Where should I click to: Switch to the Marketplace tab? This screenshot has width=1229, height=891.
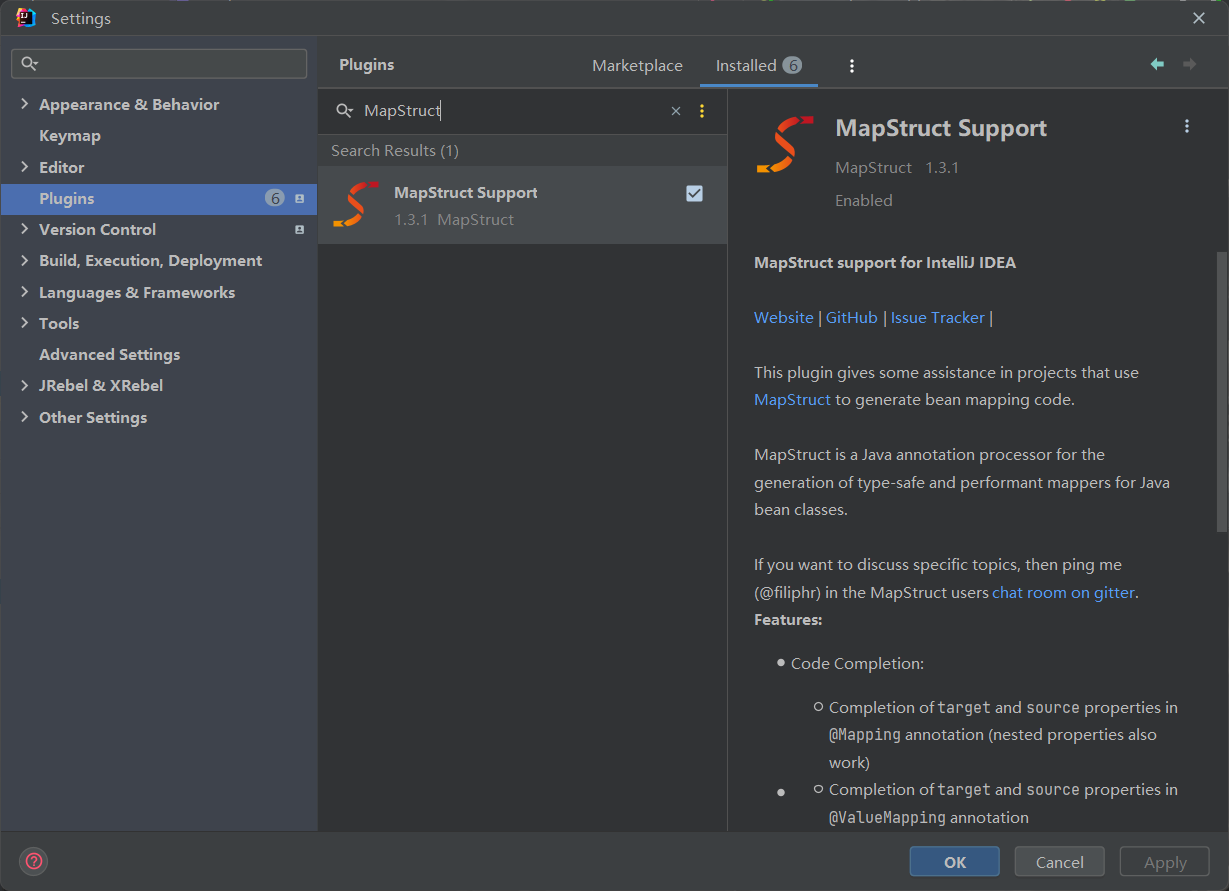(637, 66)
